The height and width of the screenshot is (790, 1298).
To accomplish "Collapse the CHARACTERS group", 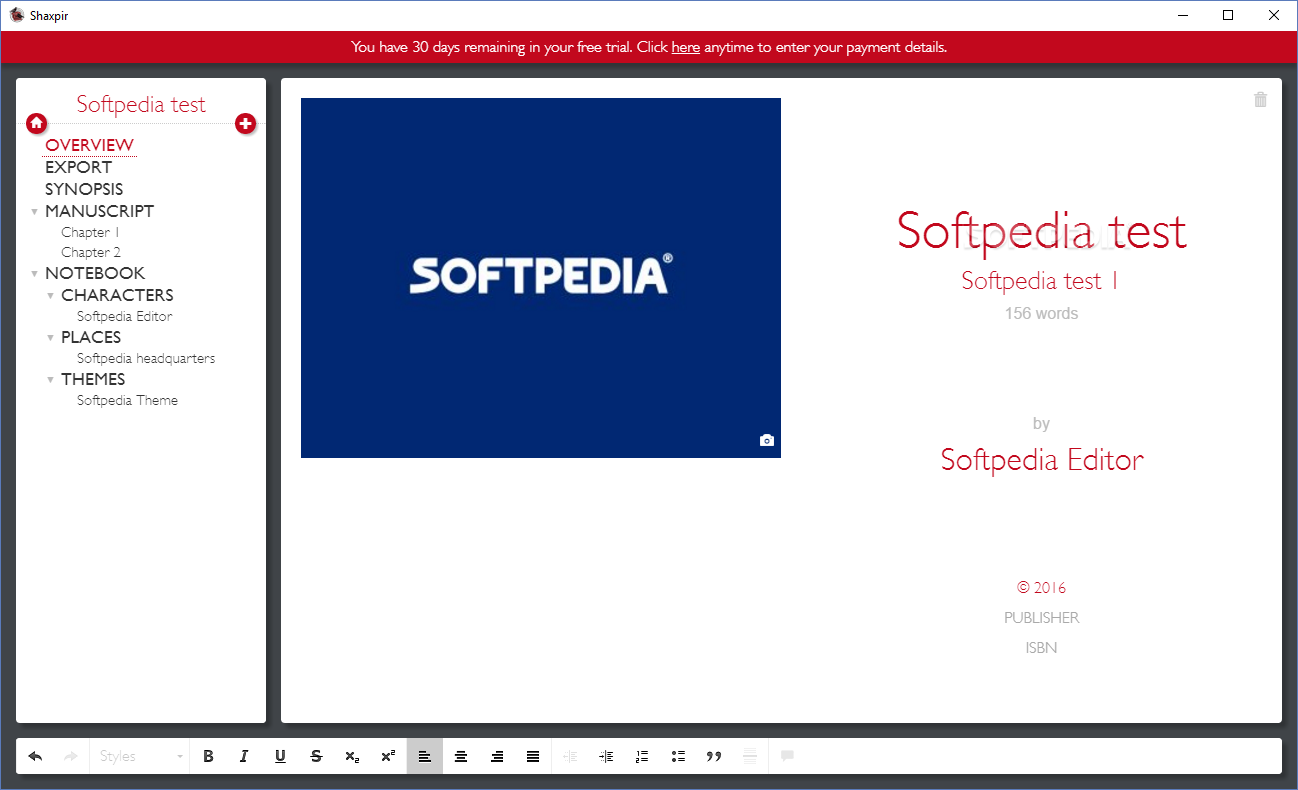I will tap(50, 296).
